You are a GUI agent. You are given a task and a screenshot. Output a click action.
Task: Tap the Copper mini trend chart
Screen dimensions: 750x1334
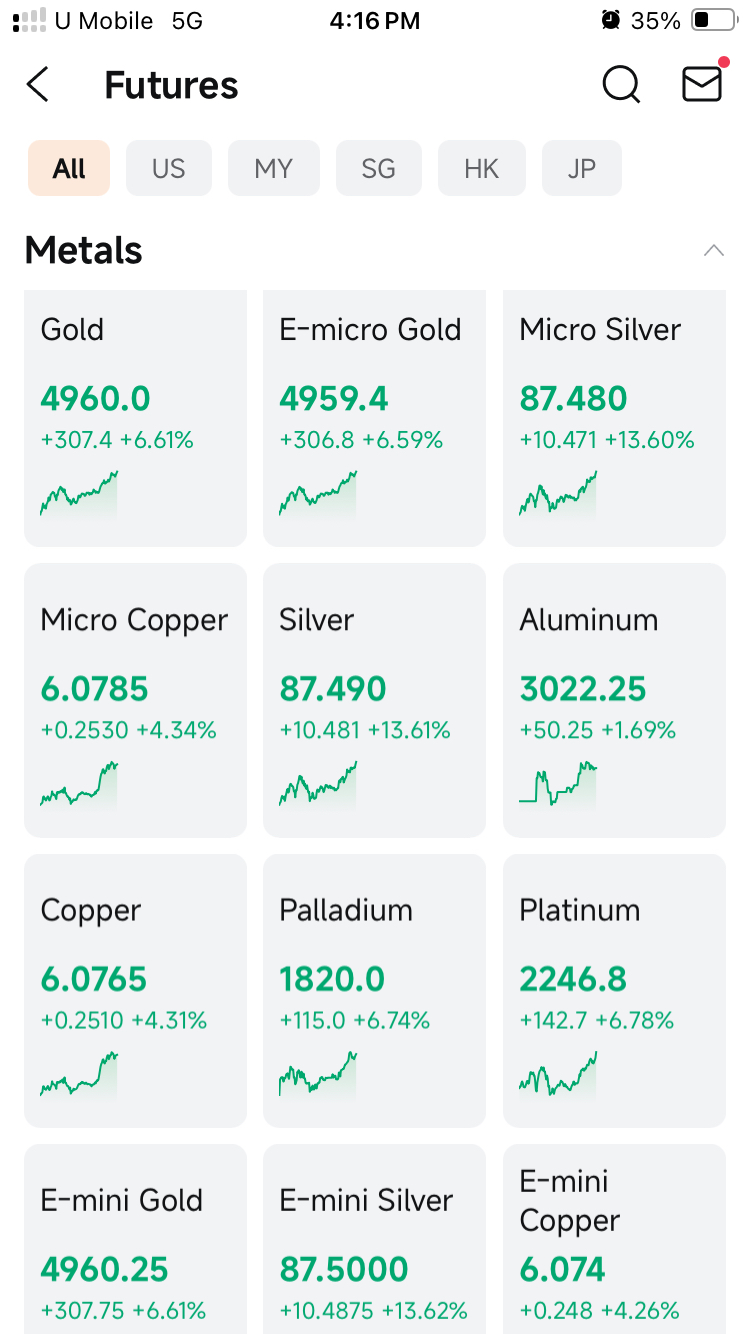click(x=79, y=1074)
